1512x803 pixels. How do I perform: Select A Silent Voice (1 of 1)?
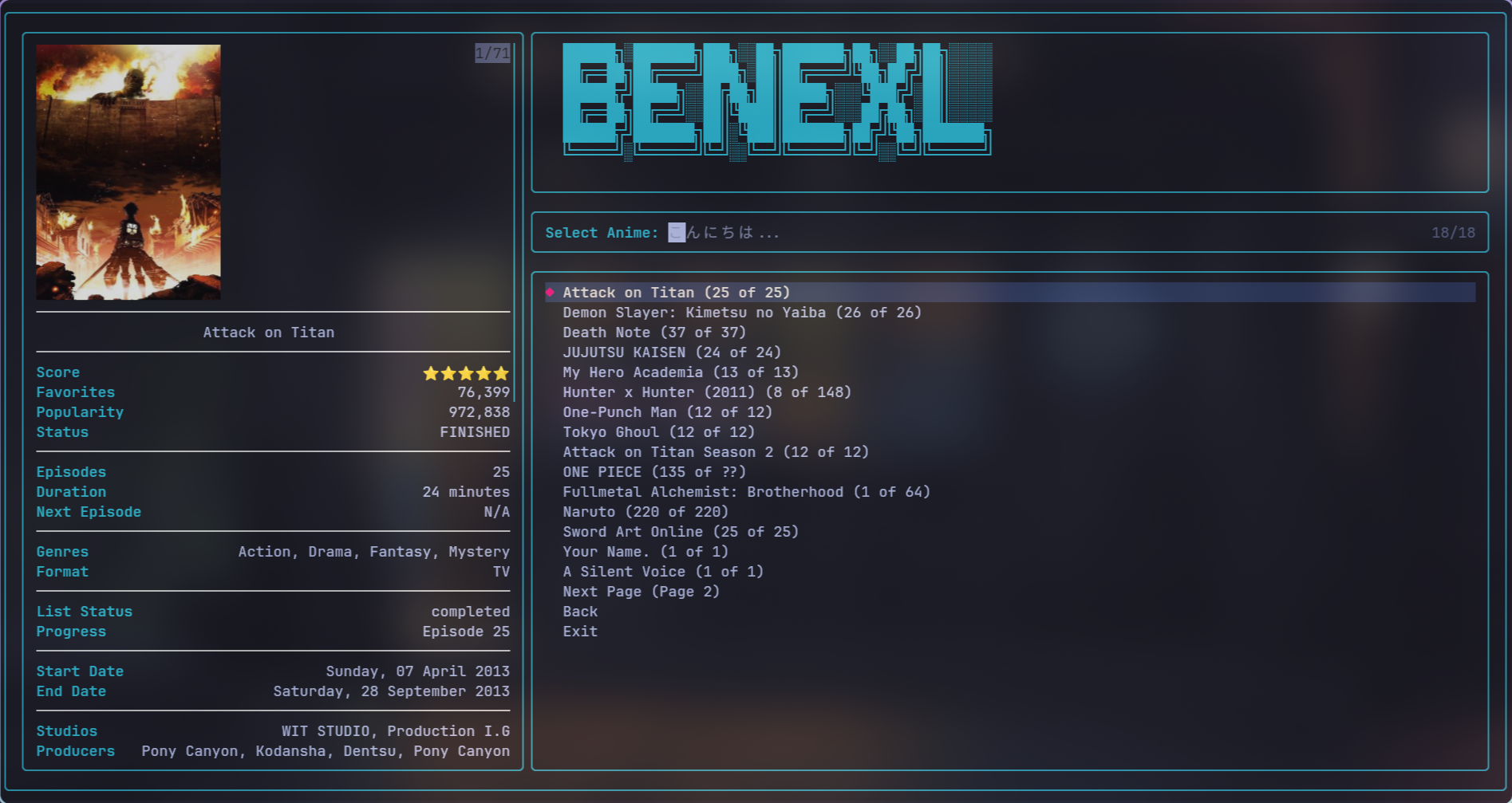pos(663,572)
